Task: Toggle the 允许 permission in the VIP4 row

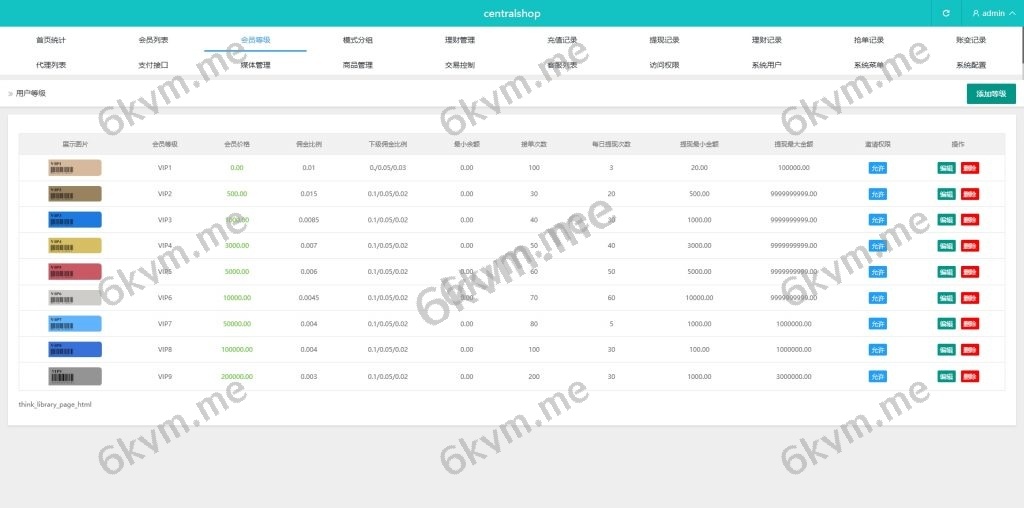Action: [x=878, y=246]
